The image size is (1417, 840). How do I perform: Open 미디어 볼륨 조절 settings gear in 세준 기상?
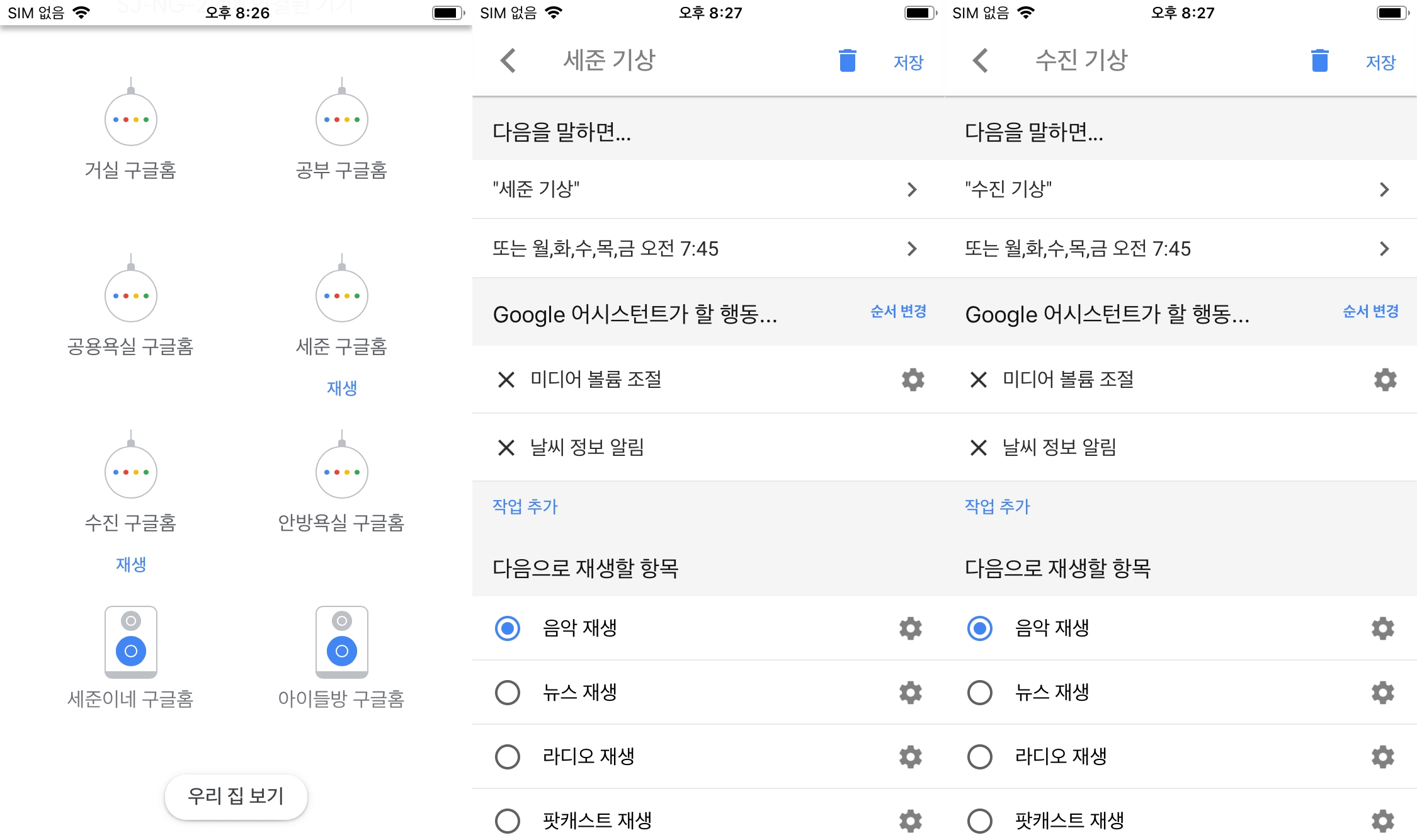[x=913, y=380]
